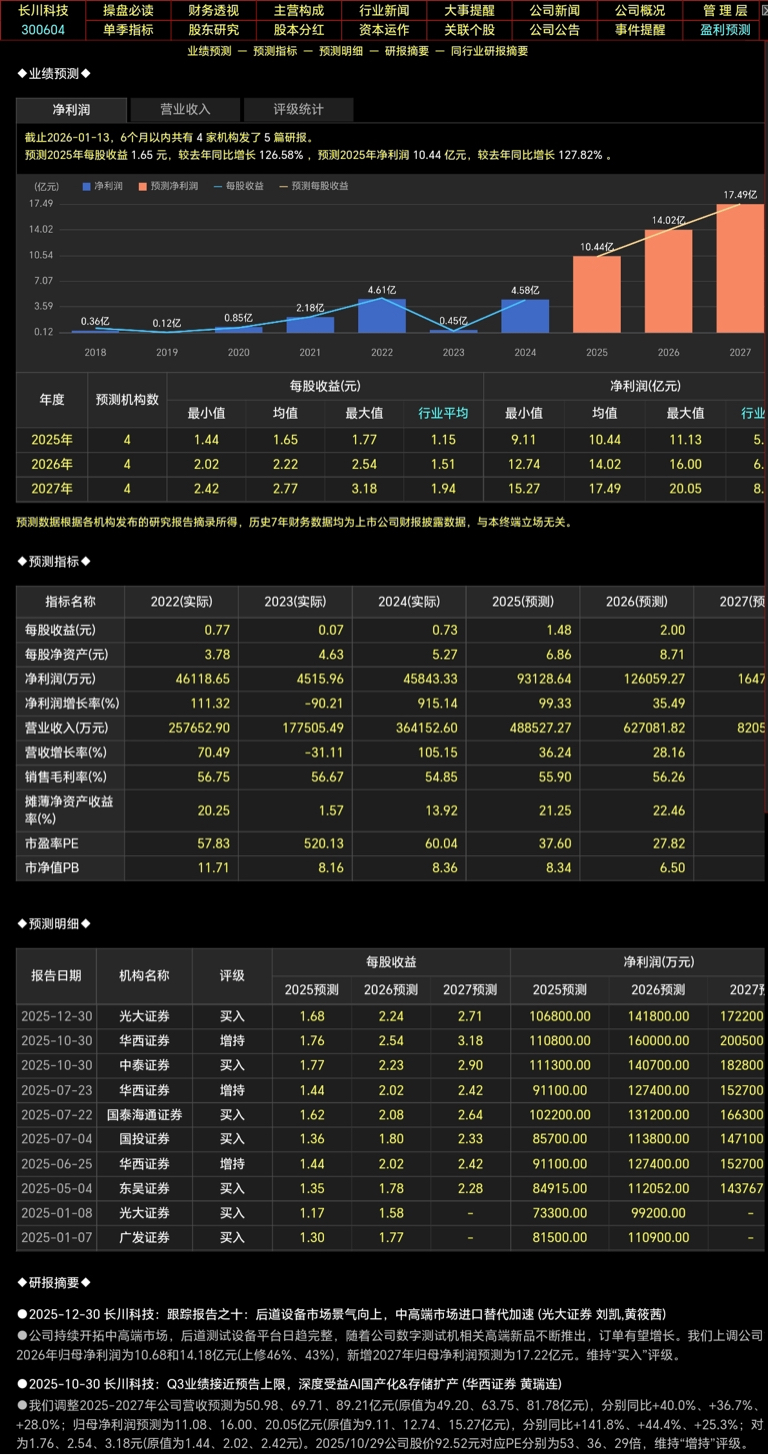Select 2025-10-30 中泰证券 row
Viewport: 768px width, 1455px height.
pos(391,1066)
